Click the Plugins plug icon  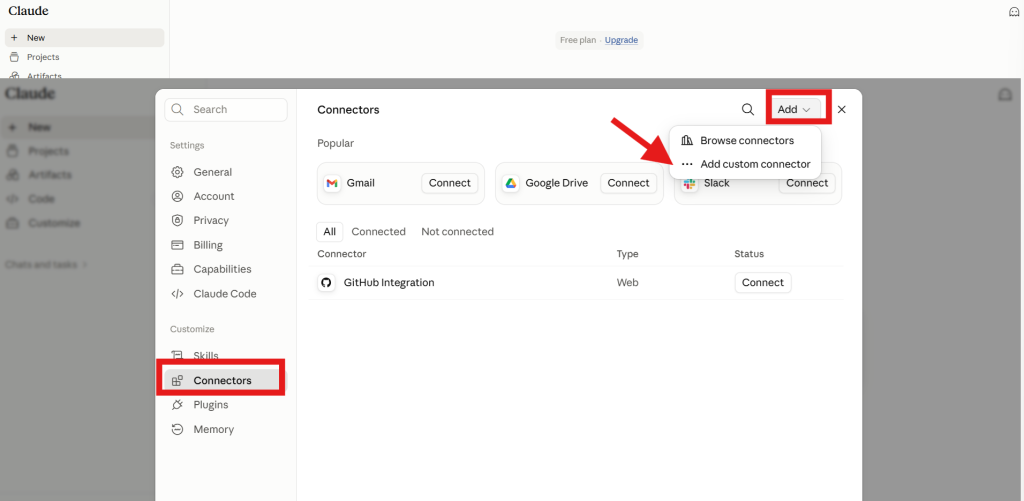(177, 404)
